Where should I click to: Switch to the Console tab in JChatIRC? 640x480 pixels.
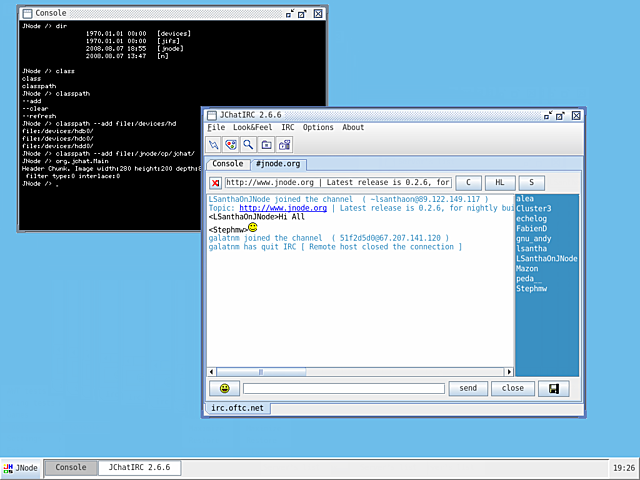click(228, 164)
